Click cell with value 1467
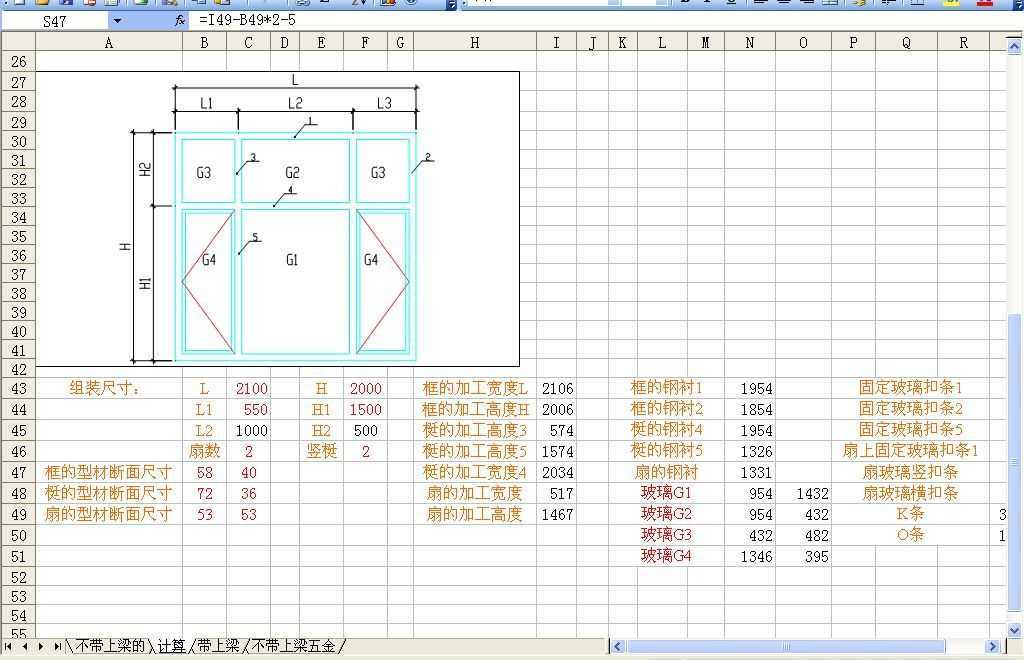The width and height of the screenshot is (1024, 660). coord(557,514)
